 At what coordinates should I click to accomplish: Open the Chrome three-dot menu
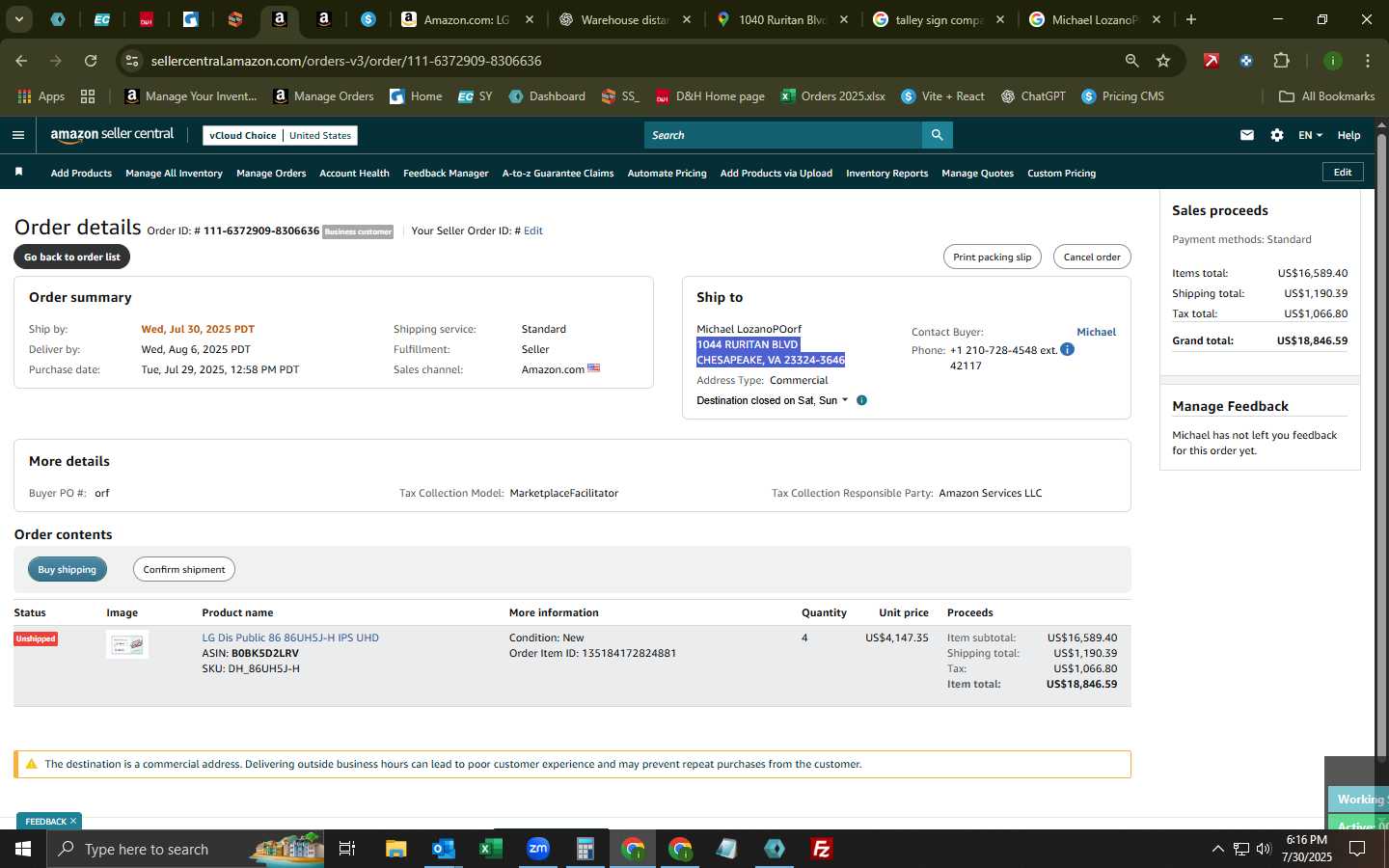coord(1368,61)
